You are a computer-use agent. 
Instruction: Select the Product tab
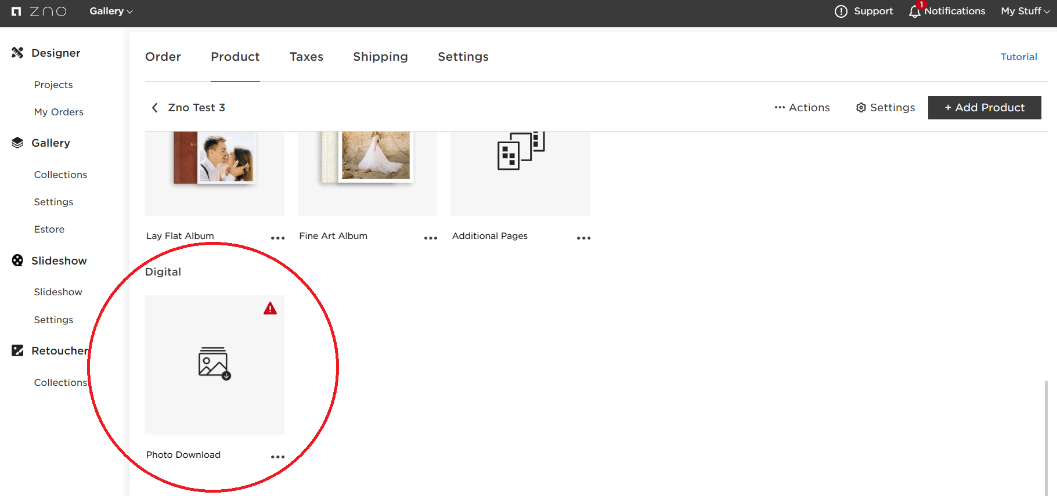235,57
